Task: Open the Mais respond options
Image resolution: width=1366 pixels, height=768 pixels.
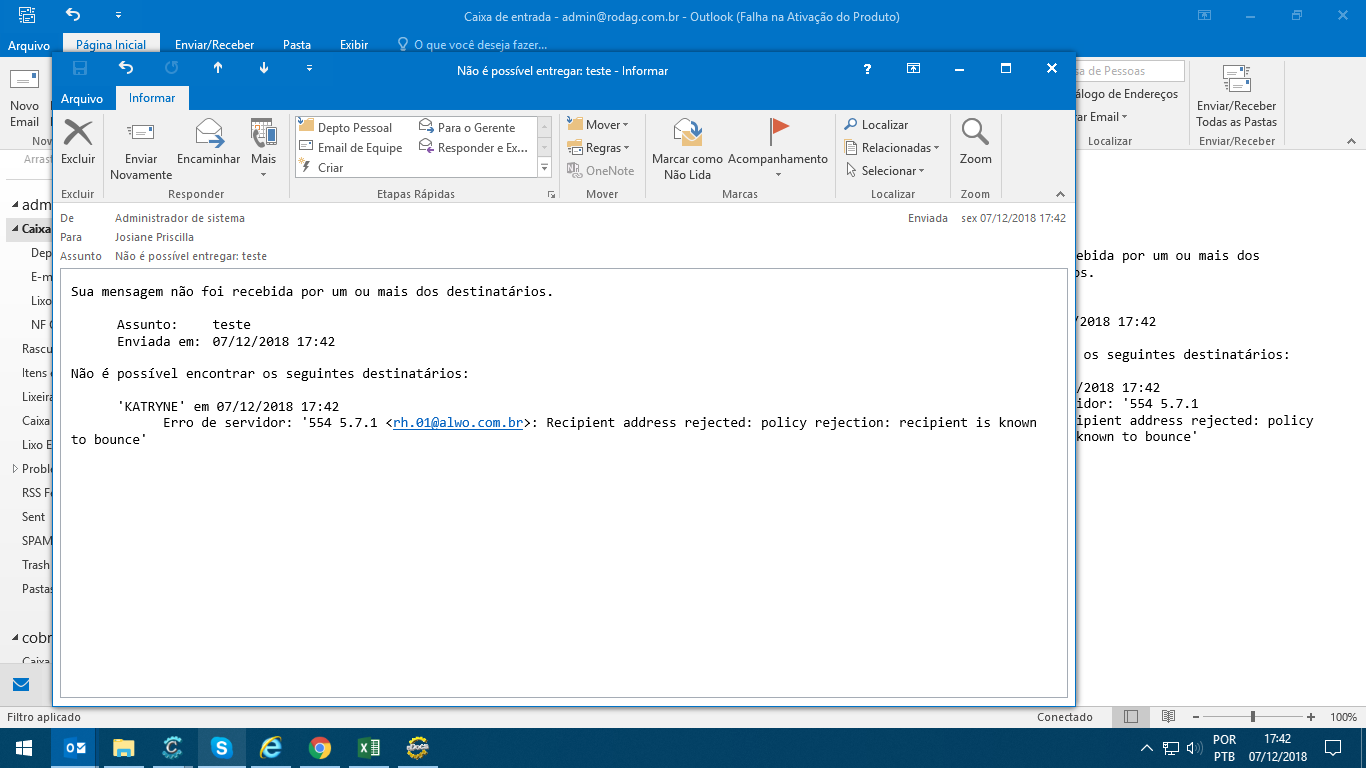Action: tap(264, 149)
